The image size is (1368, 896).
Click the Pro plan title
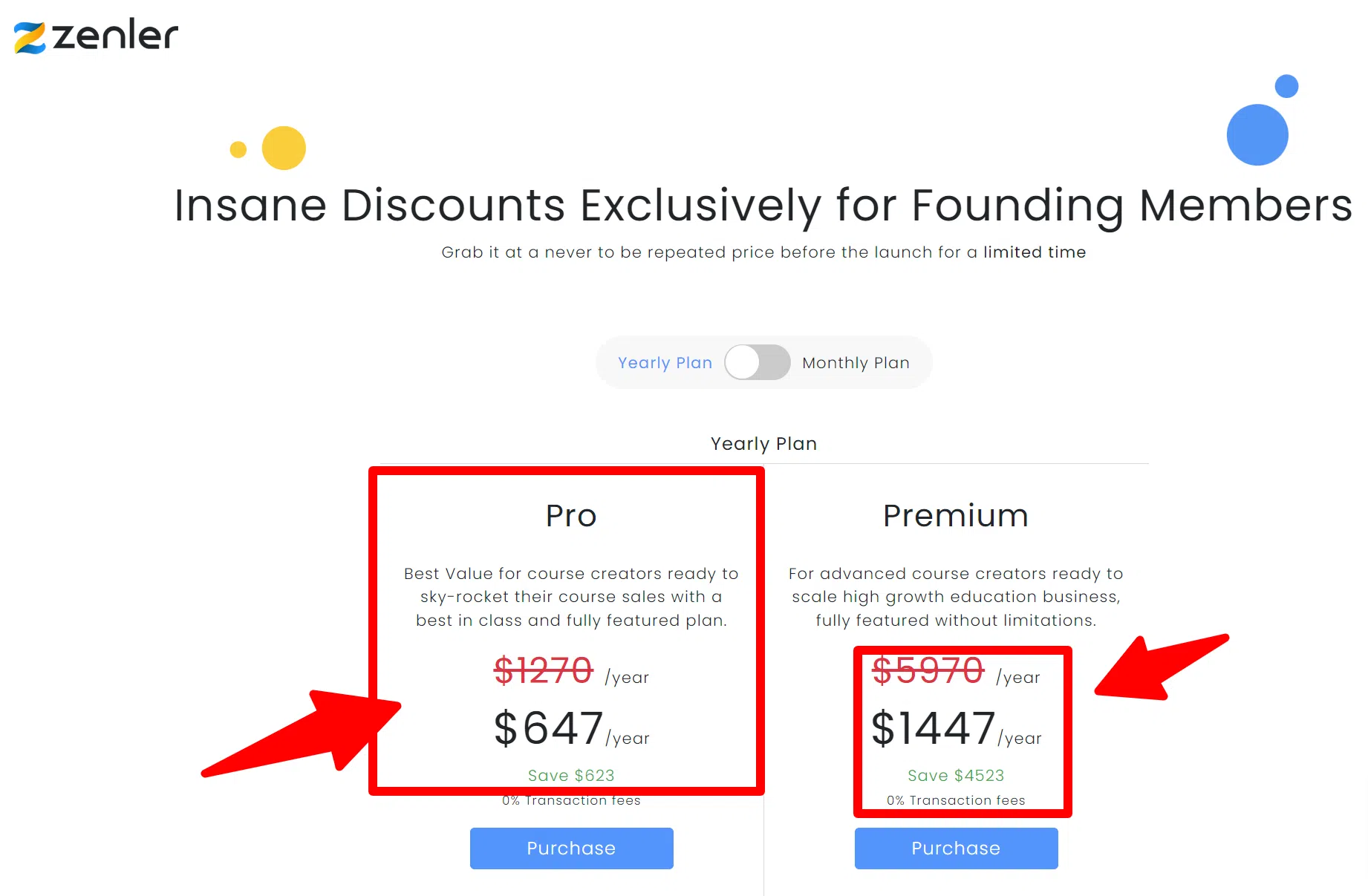click(571, 515)
